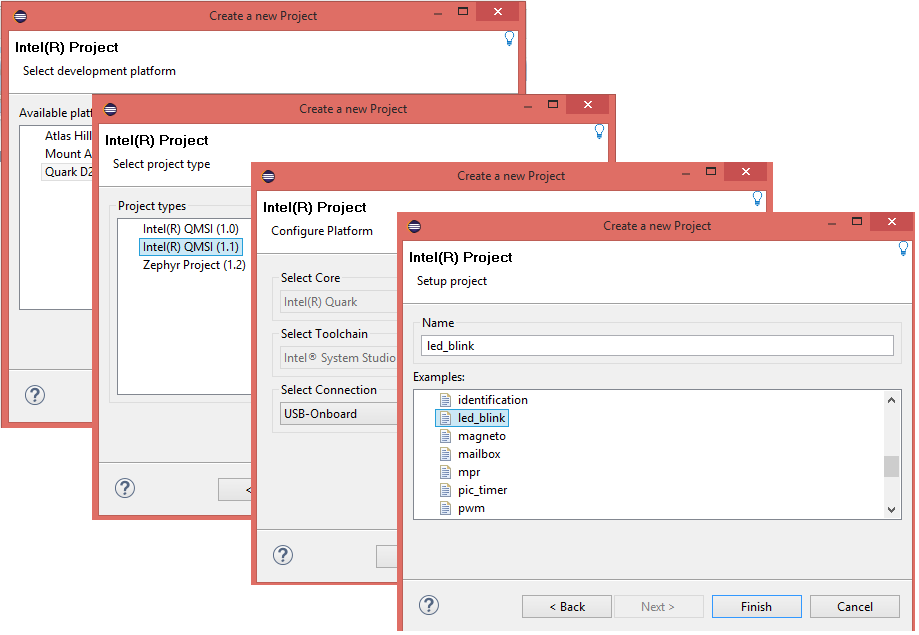Select the mpr example file icon
Screen dimensions: 919x635
[445, 473]
